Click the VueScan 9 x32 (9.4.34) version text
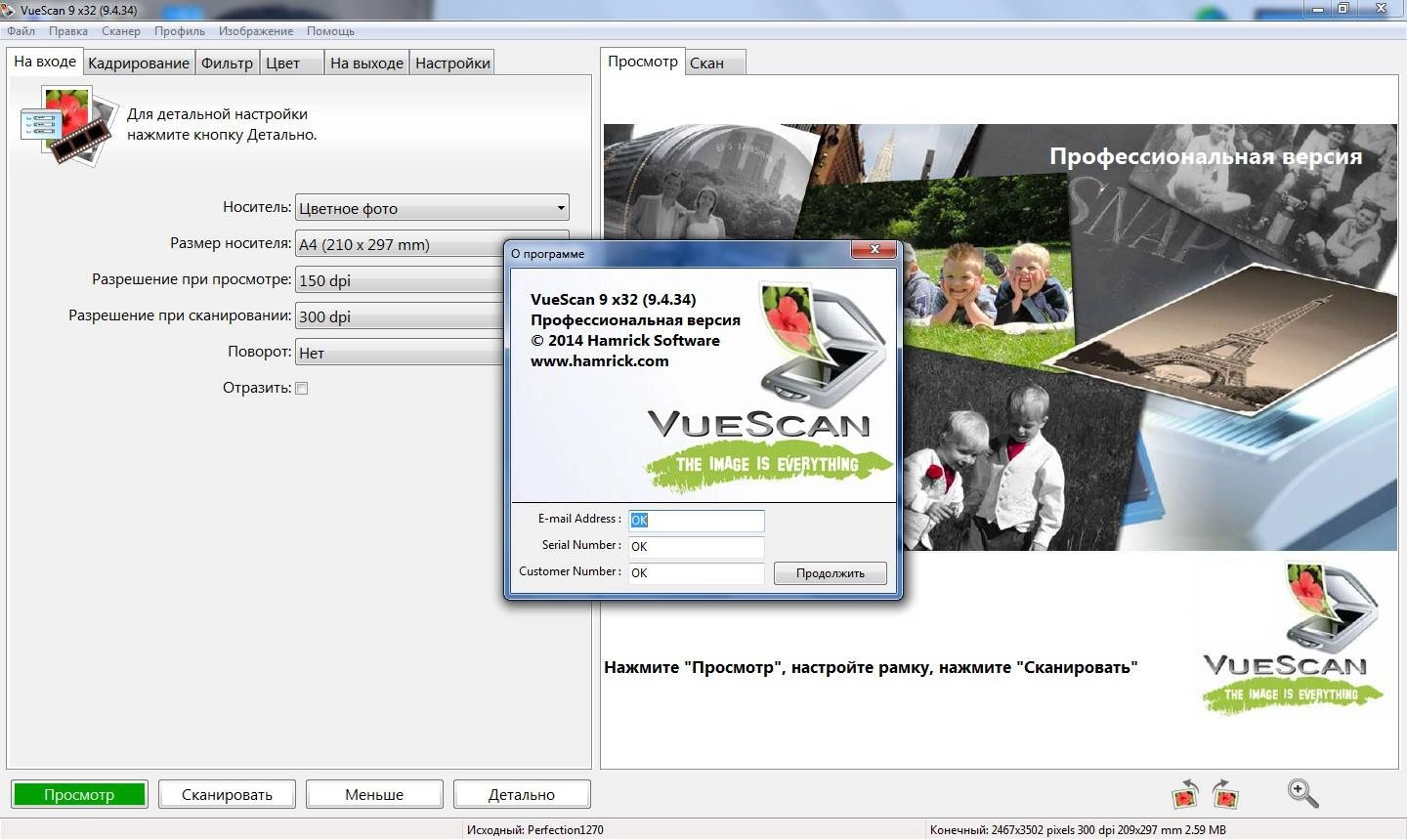This screenshot has width=1407, height=840. click(614, 299)
